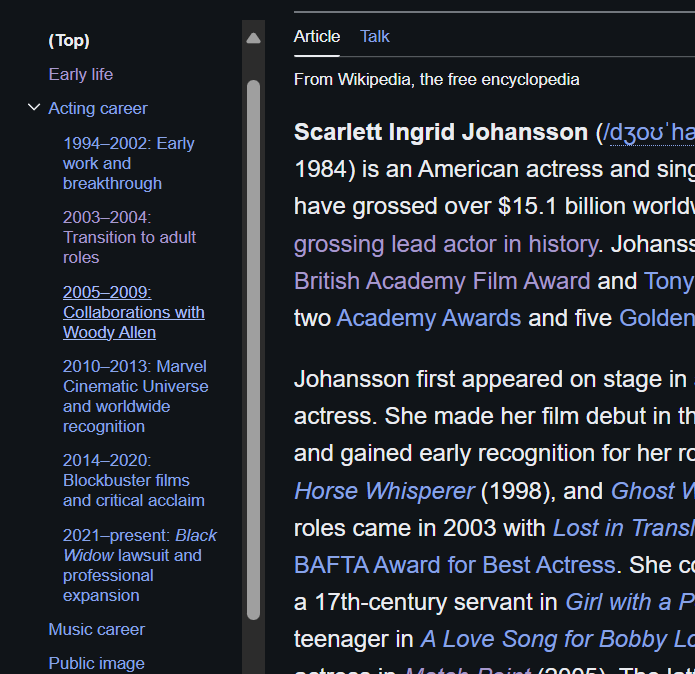This screenshot has height=674, width=695.
Task: Open Music career in contents
Action: click(97, 629)
